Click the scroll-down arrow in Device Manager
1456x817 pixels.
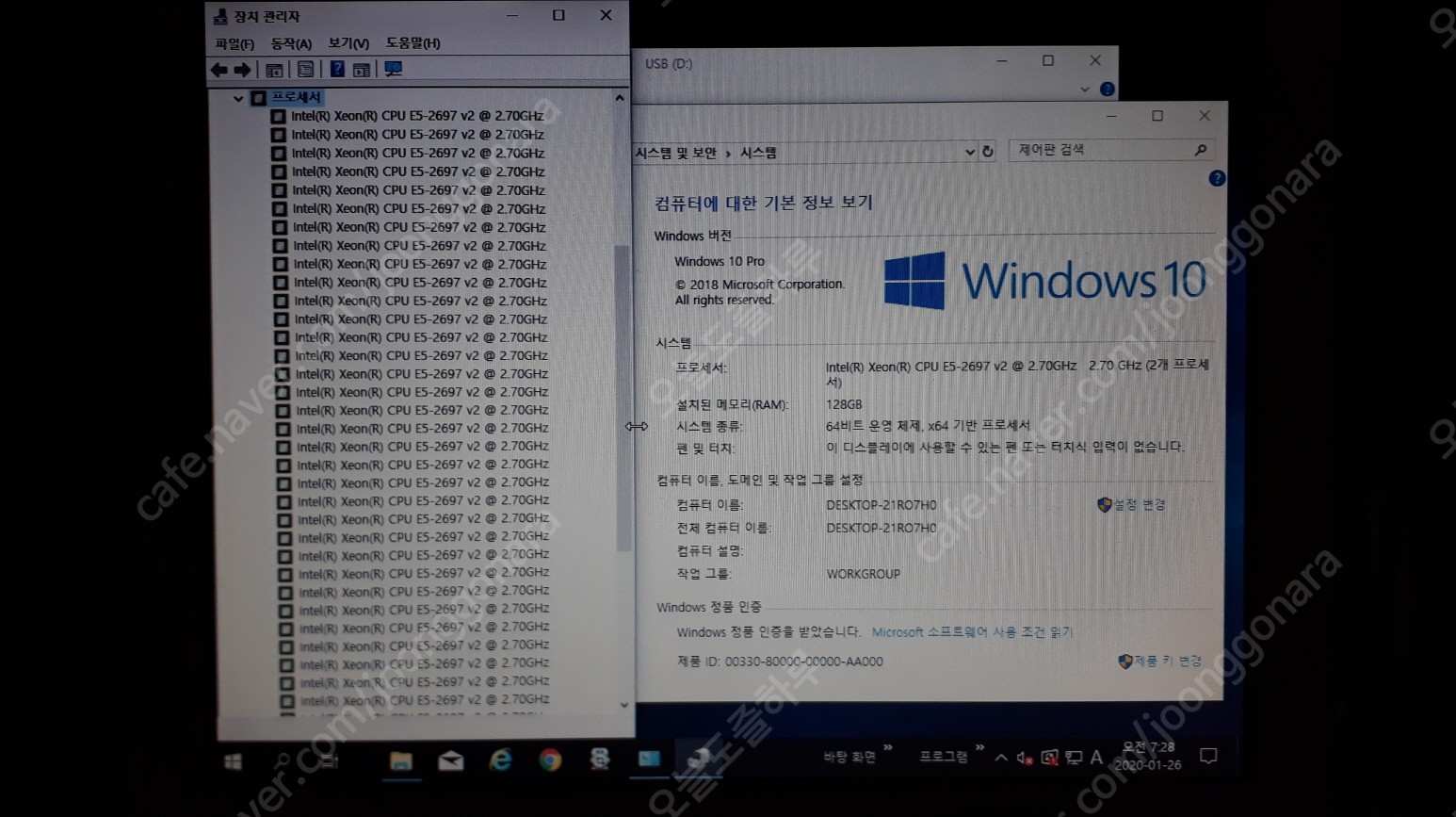(x=624, y=705)
